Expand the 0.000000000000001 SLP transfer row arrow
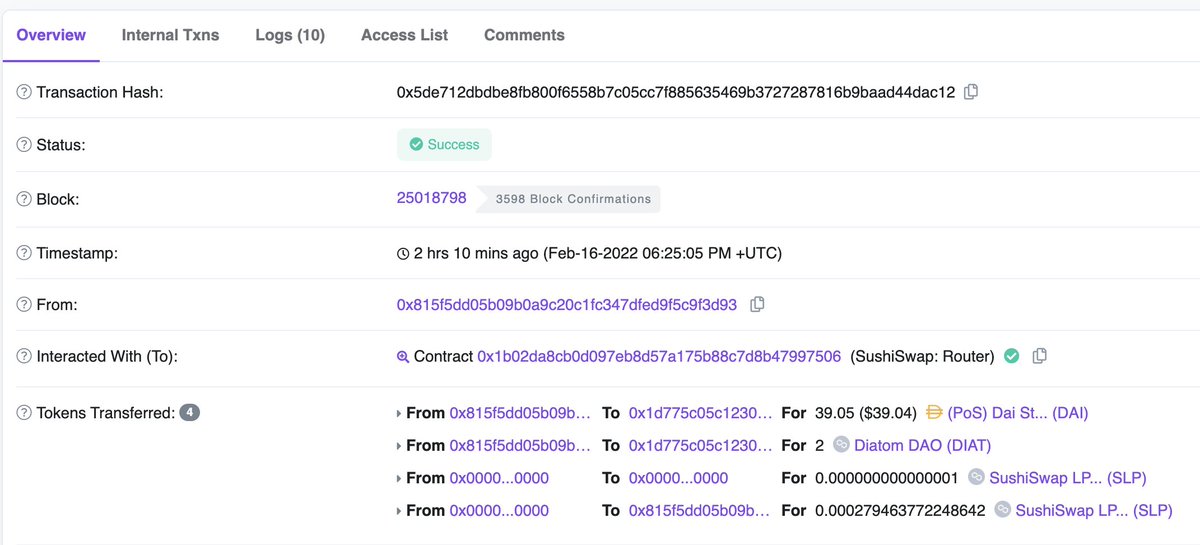Viewport: 1200px width, 545px height. click(400, 479)
